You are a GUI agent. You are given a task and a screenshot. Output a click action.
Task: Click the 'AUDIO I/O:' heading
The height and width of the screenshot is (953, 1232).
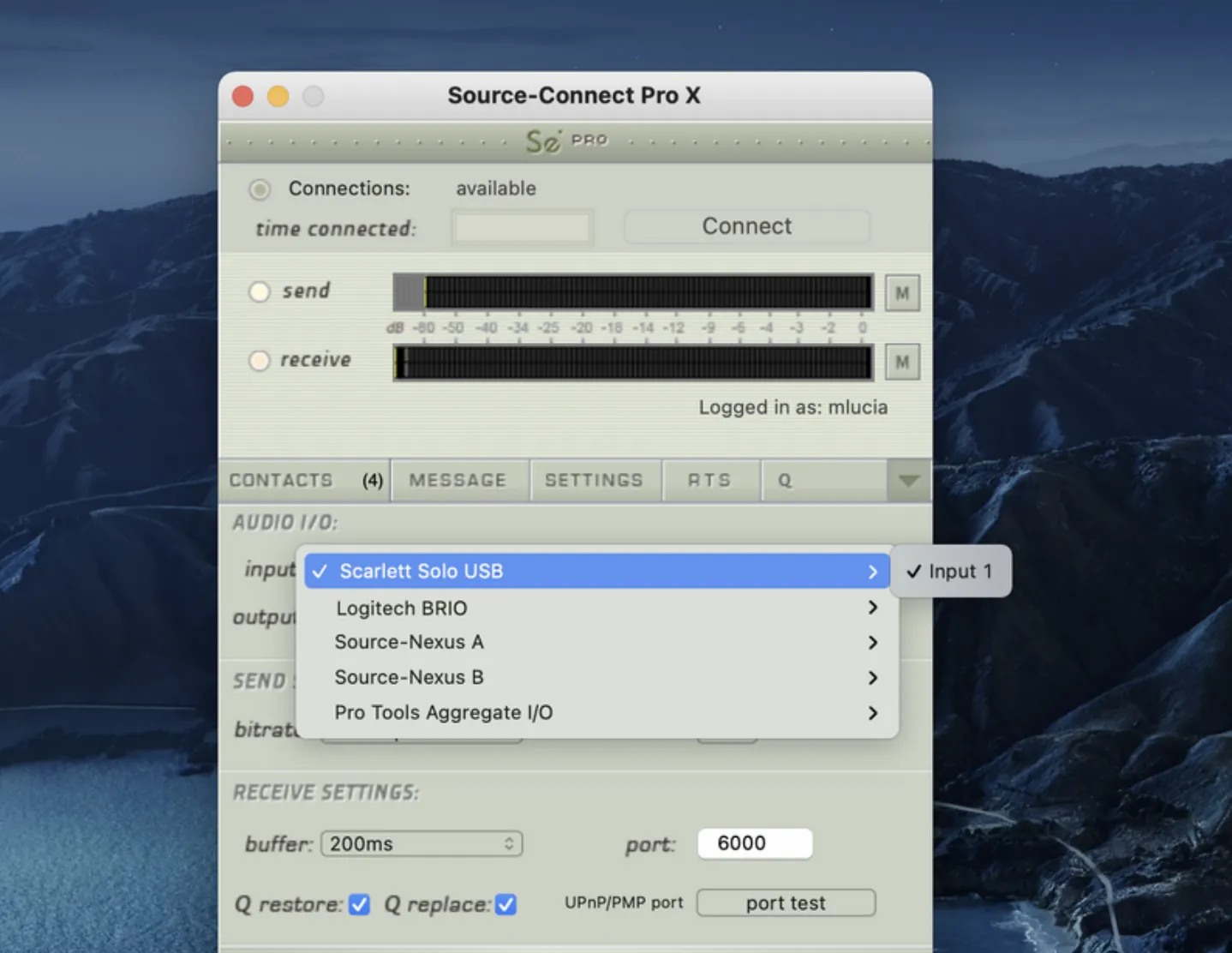(x=285, y=523)
